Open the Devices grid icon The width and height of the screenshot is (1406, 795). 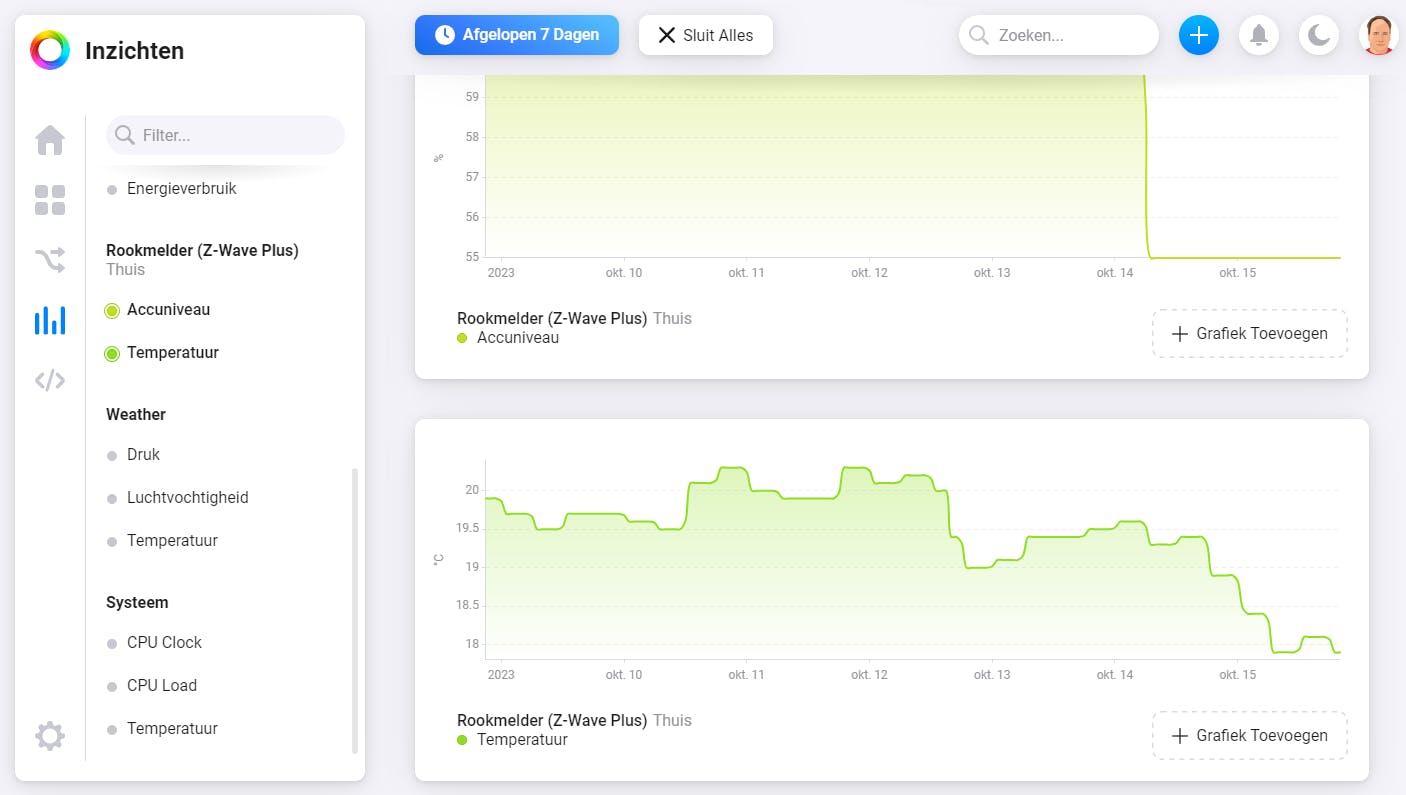(50, 200)
